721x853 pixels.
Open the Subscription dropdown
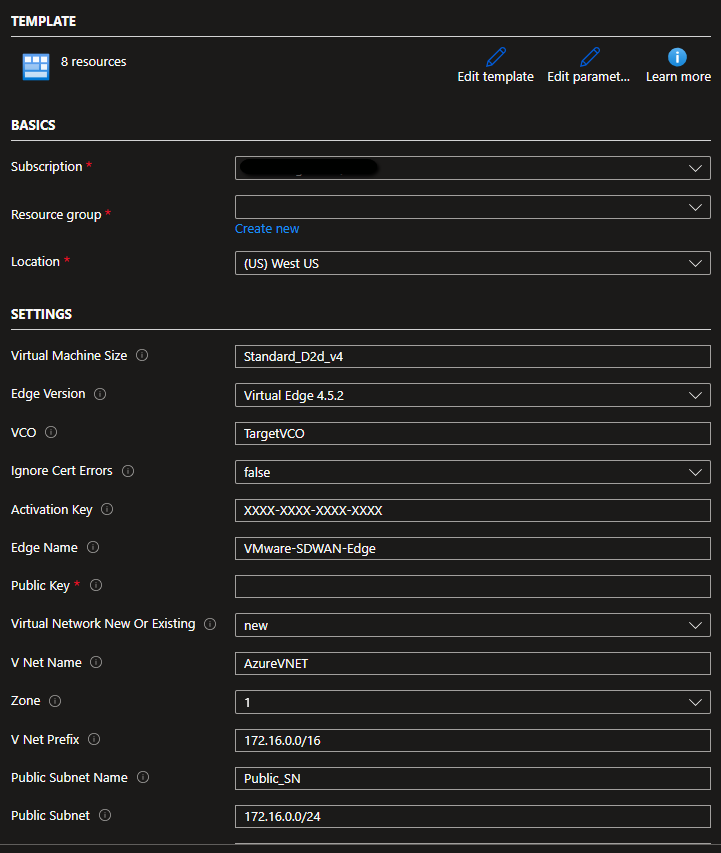coord(472,168)
